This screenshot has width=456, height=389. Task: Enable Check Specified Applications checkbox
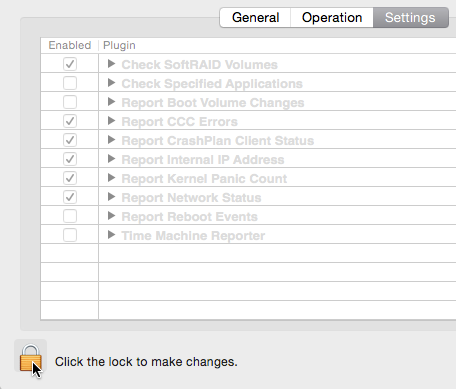[x=70, y=83]
